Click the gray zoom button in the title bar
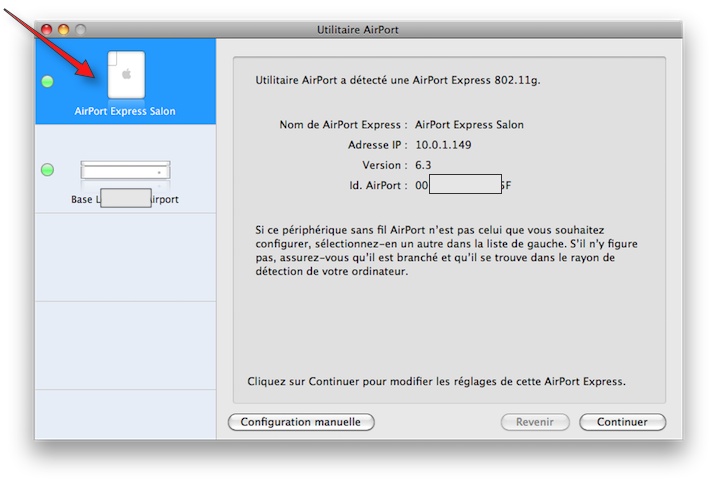The image size is (714, 484). 80,30
